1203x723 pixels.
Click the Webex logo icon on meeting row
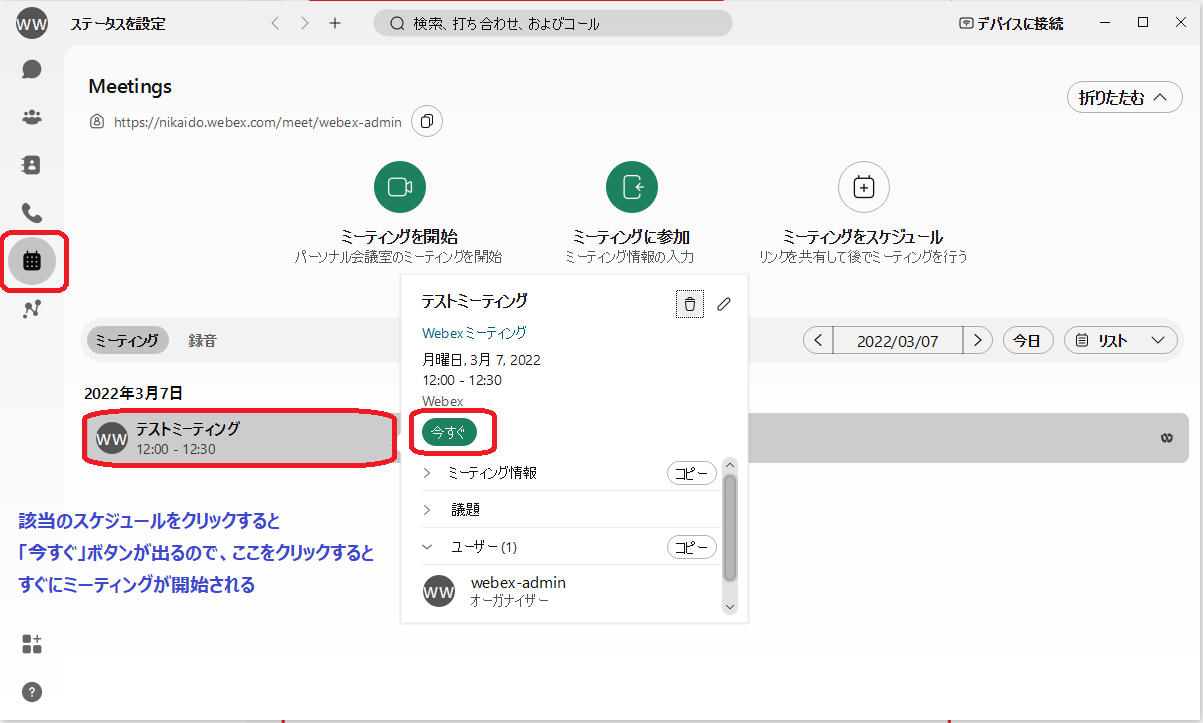(1166, 438)
